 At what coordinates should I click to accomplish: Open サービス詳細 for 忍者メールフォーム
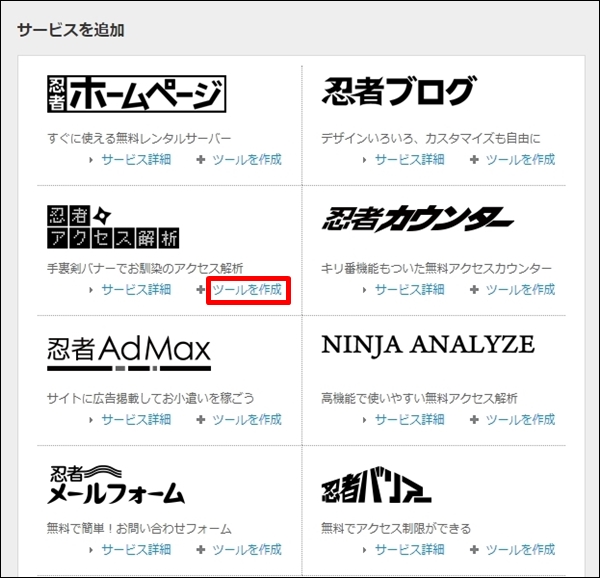coord(136,550)
